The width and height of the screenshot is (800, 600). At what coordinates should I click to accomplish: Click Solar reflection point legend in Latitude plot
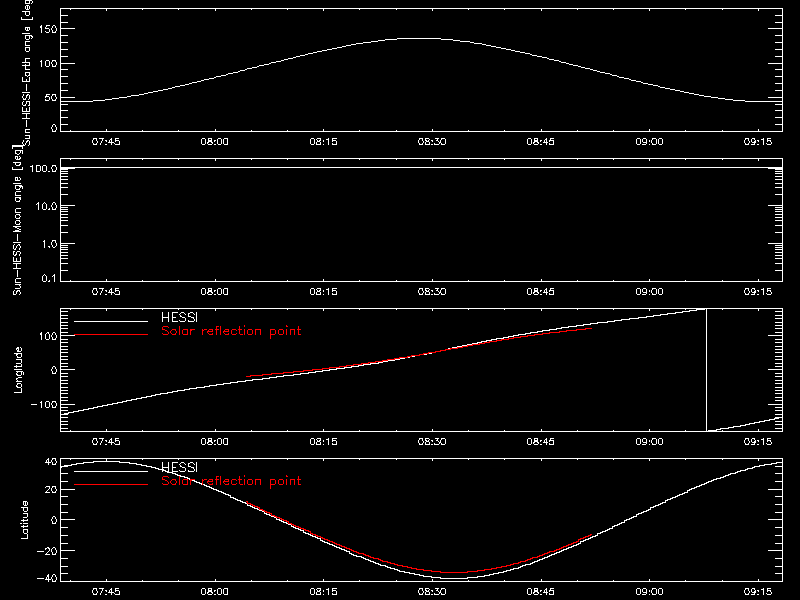(x=231, y=481)
